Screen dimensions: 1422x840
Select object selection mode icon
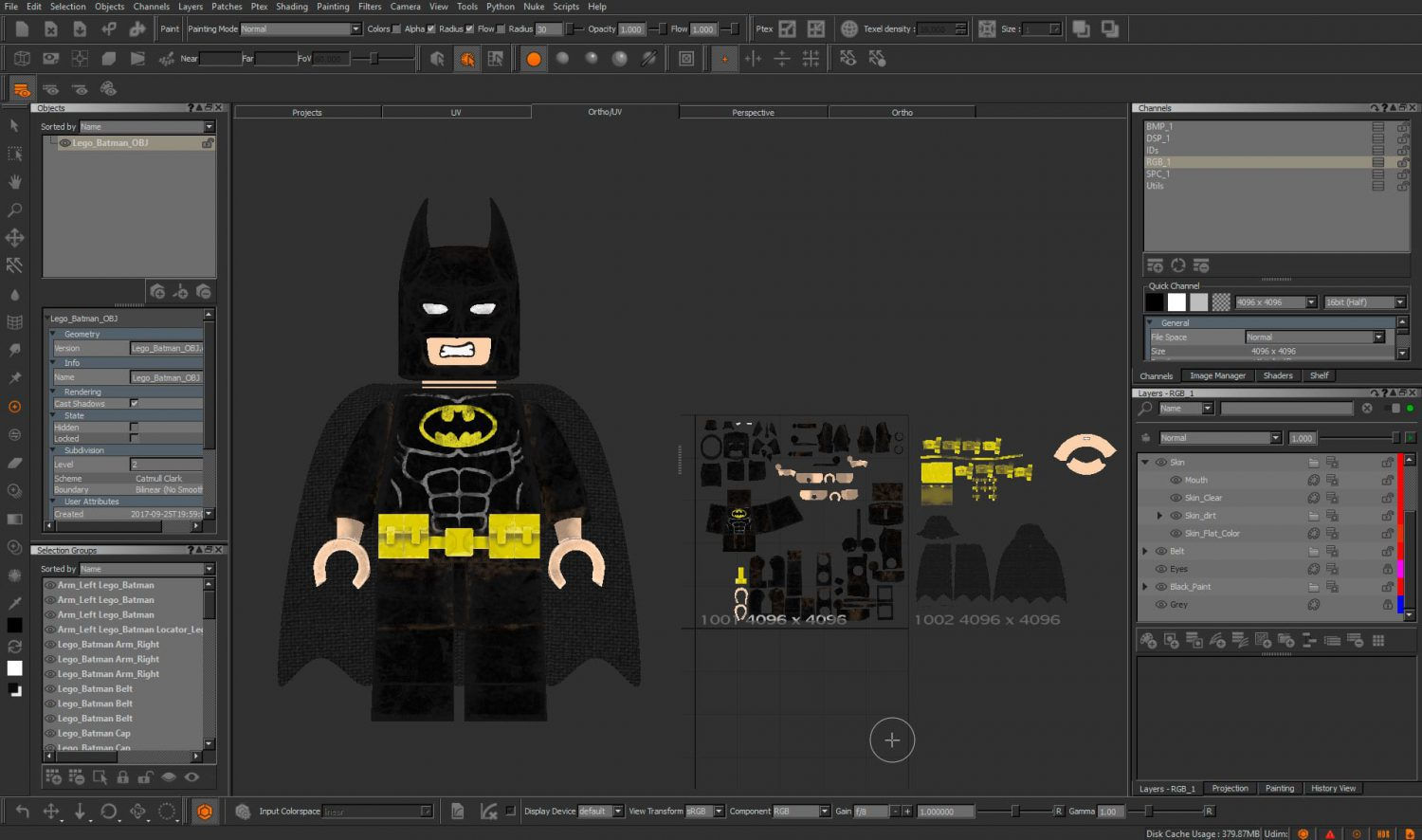[437, 59]
